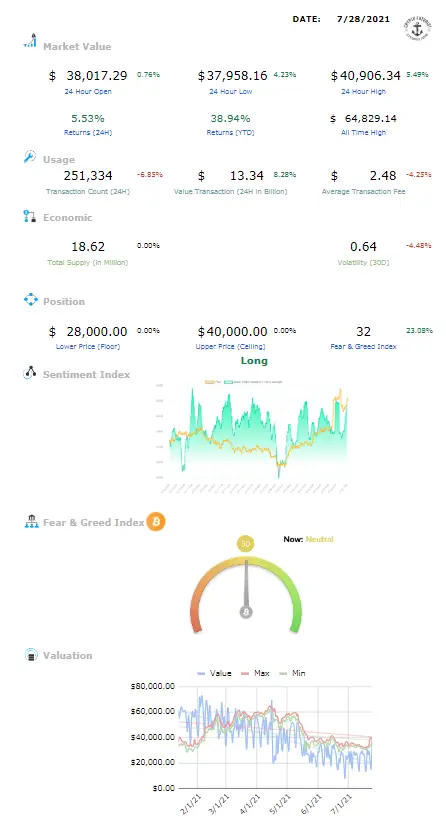Click the Returns (YTD) label
The image size is (446, 827).
(x=230, y=132)
